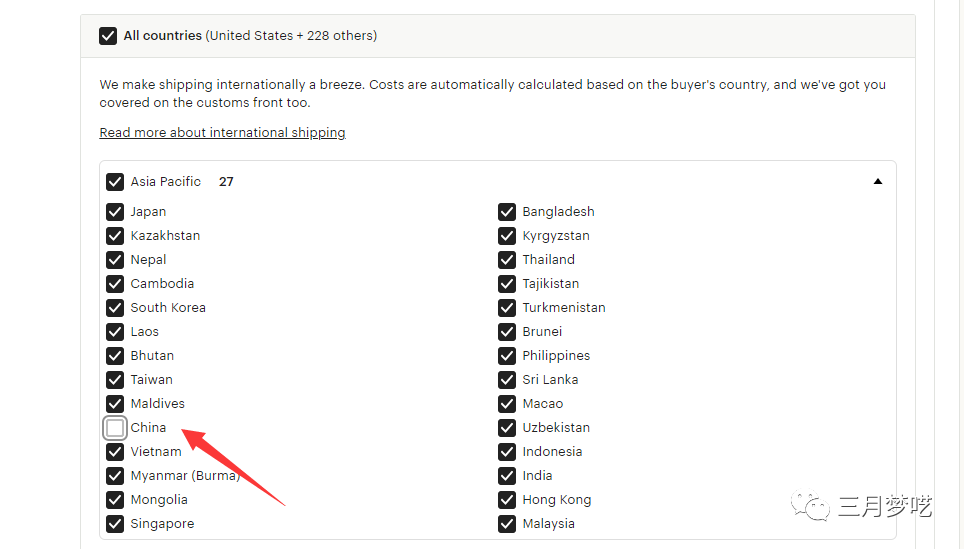
Task: Uncheck the India checkbox
Action: [507, 476]
